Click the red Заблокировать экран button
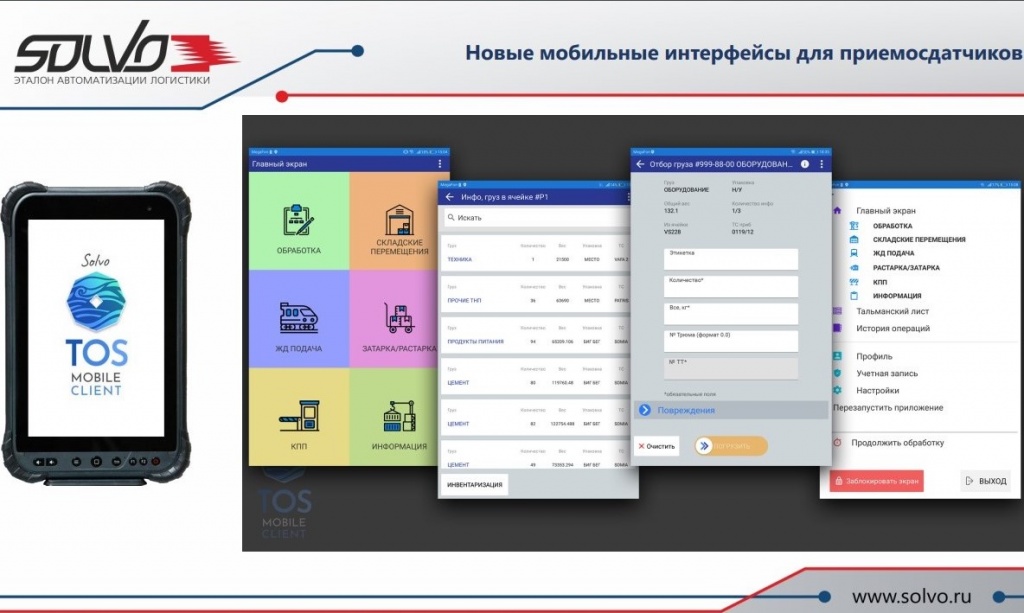 (876, 481)
